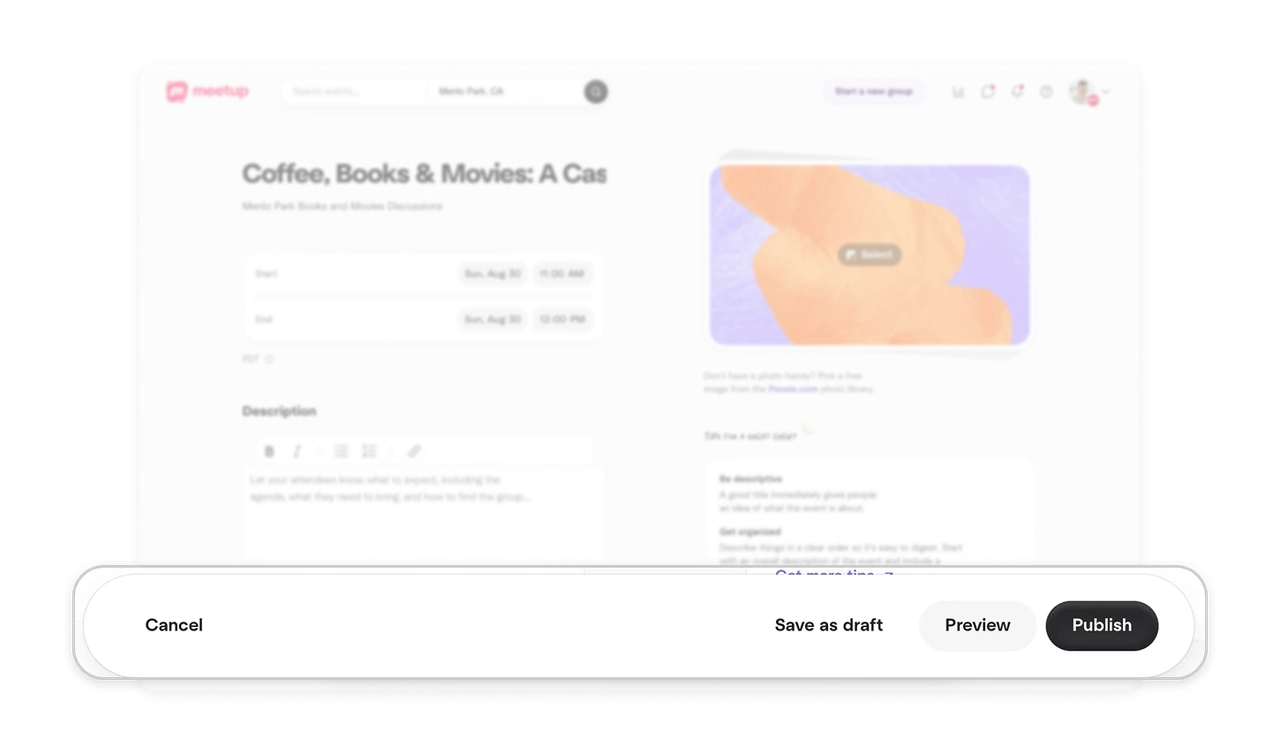The image size is (1280, 754).
Task: Save the event as draft
Action: coord(829,626)
